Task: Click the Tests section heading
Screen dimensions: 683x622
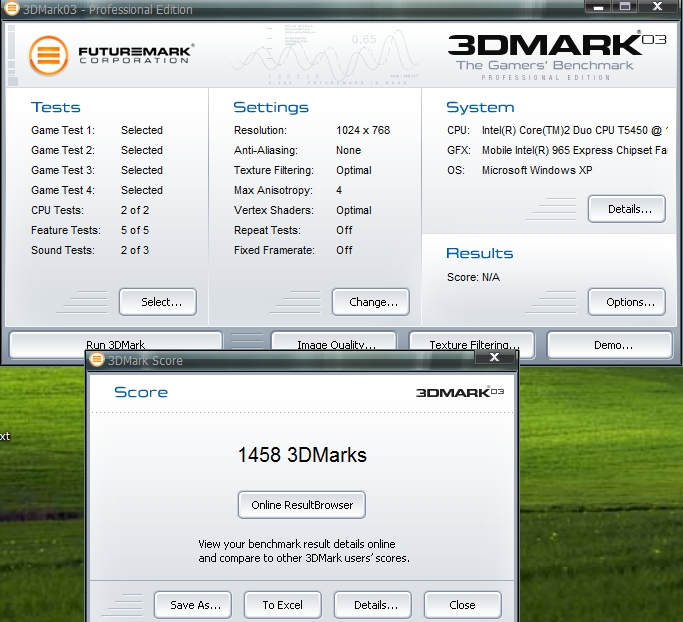Action: (x=56, y=107)
